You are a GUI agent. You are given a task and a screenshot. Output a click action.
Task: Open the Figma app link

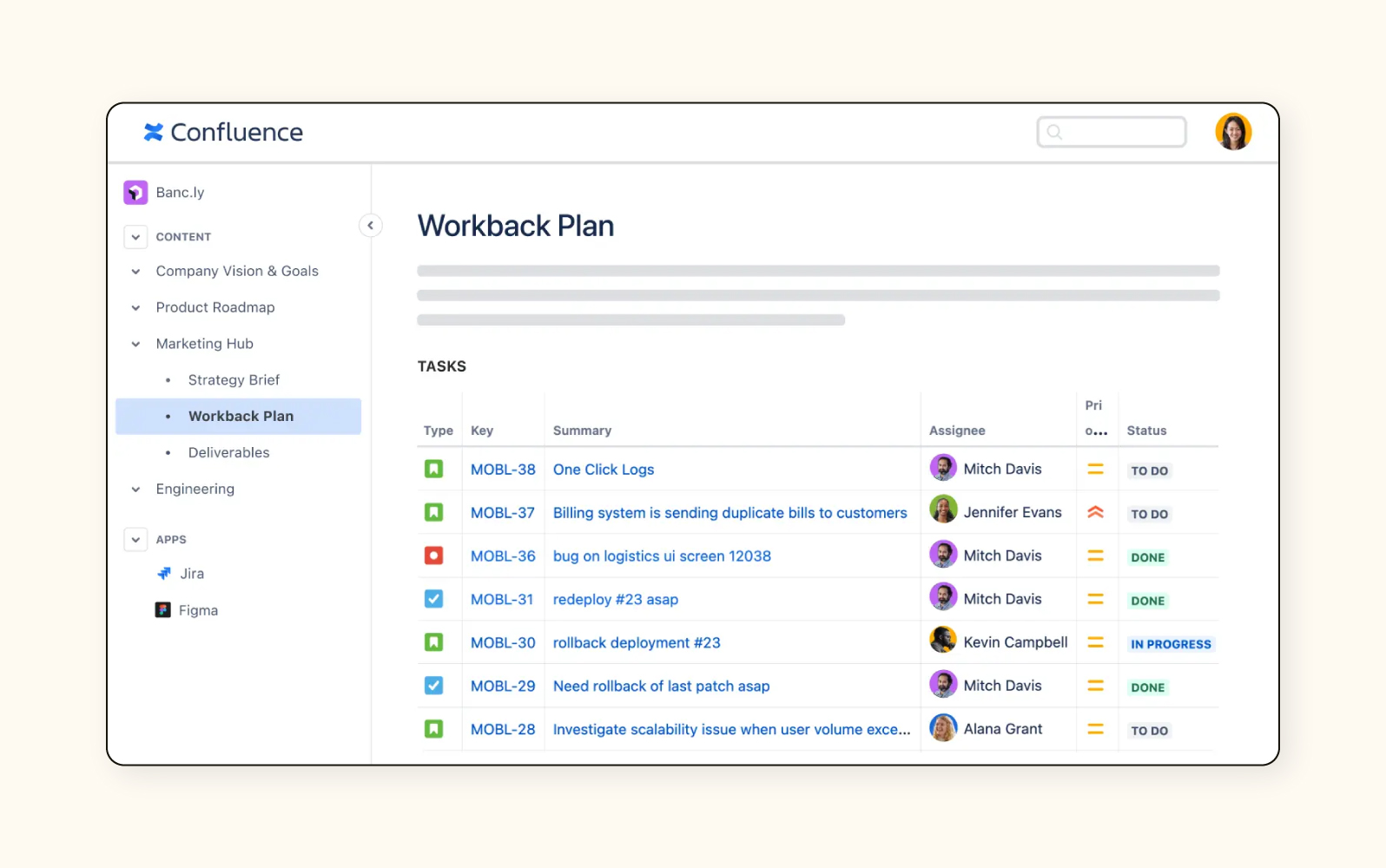(x=198, y=611)
